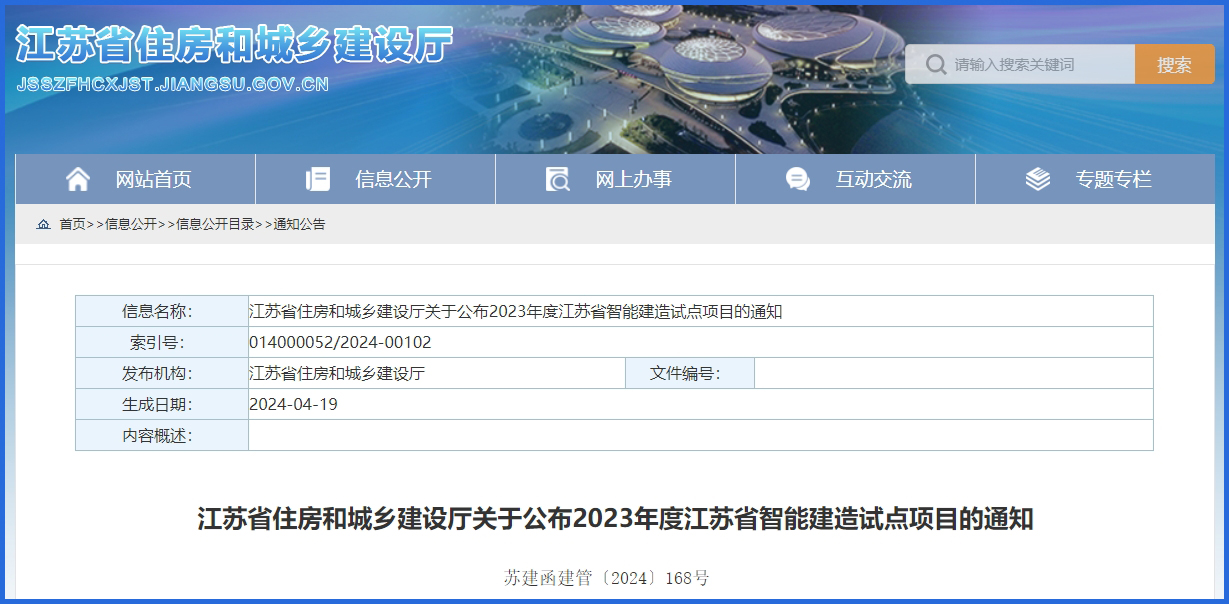Click the 发布机构 label cell
Viewport: 1229px width, 604px height.
click(162, 373)
